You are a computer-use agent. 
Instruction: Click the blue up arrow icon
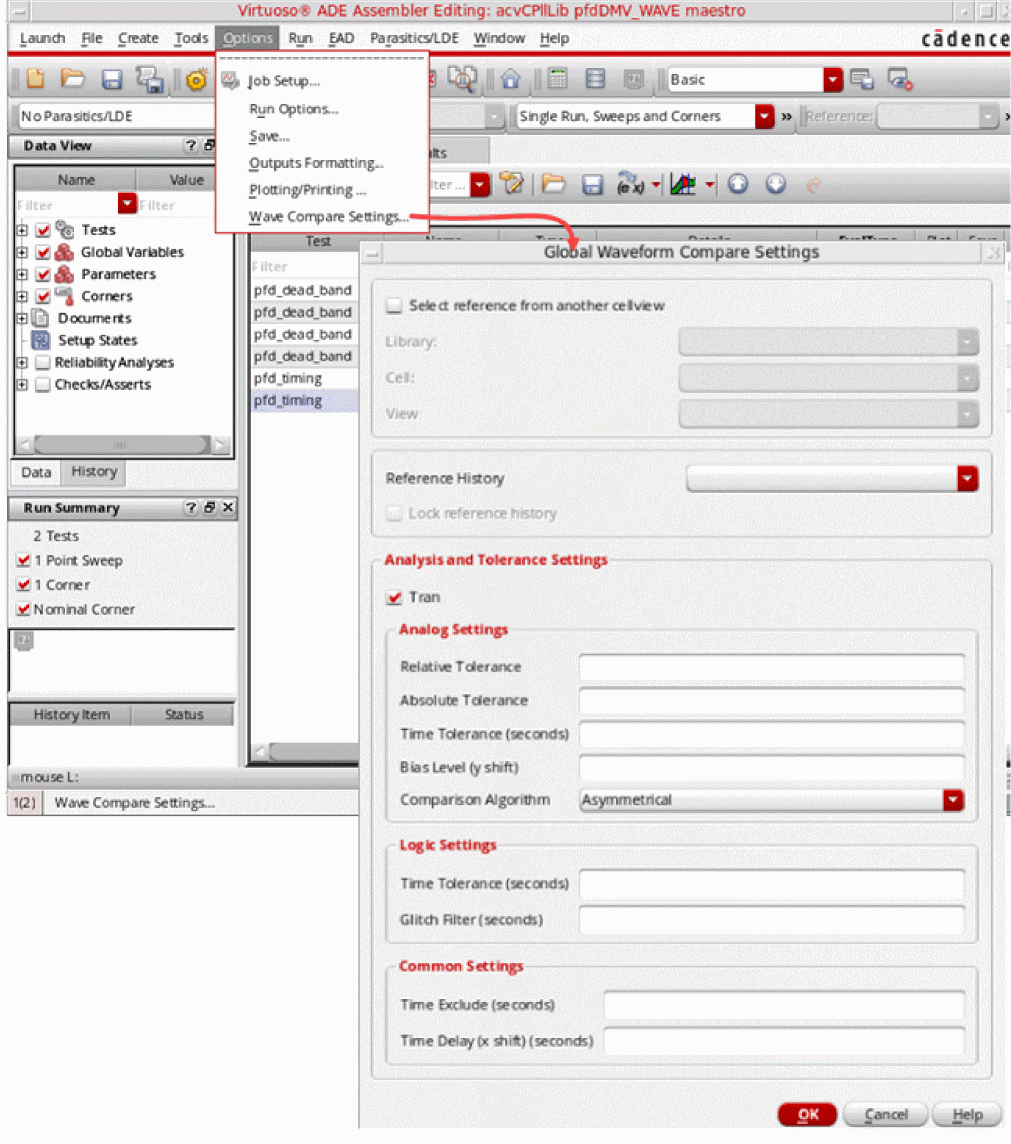(738, 184)
